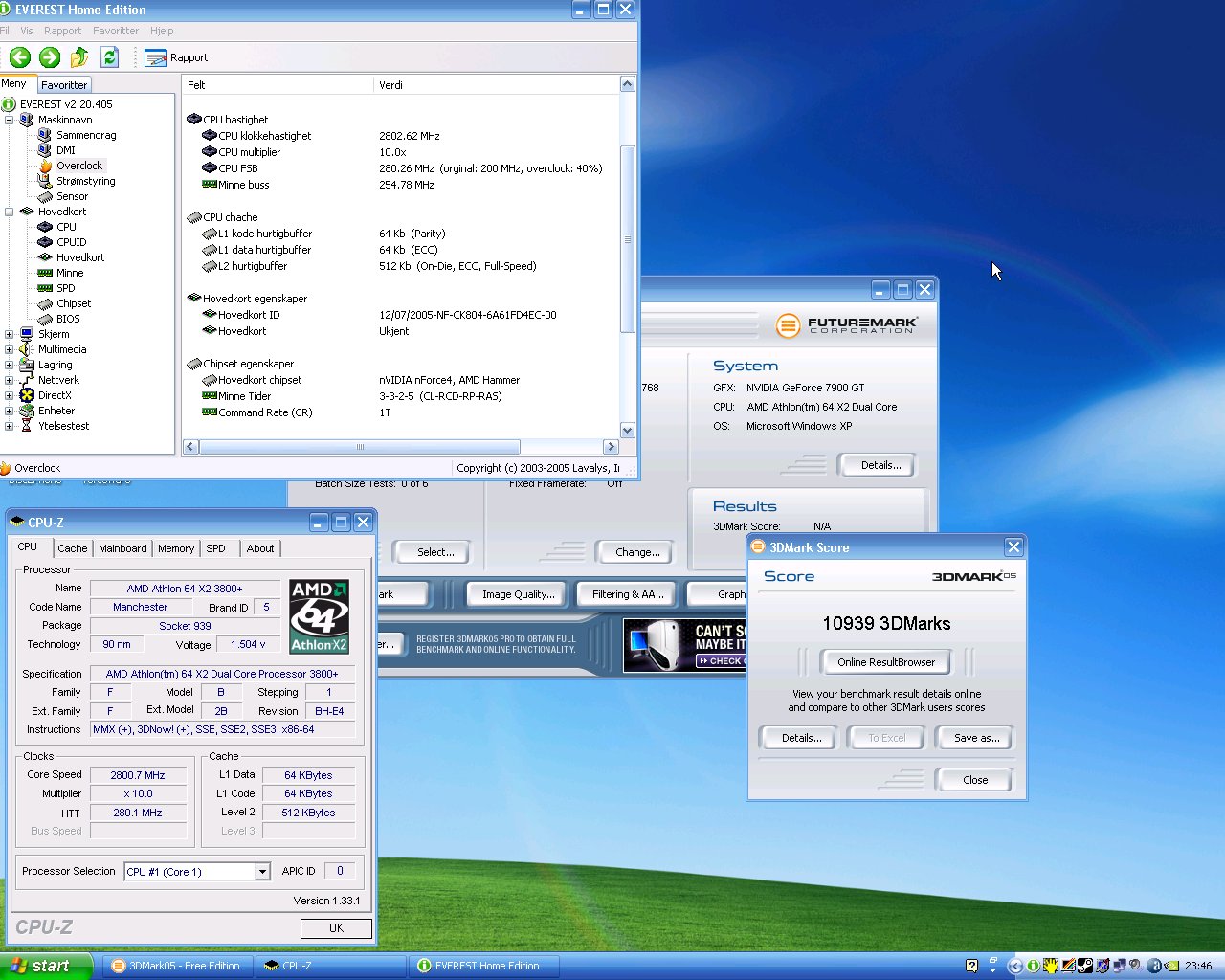Click Online ResultBrowser button
Viewport: 1225px width, 980px height.
point(886,662)
